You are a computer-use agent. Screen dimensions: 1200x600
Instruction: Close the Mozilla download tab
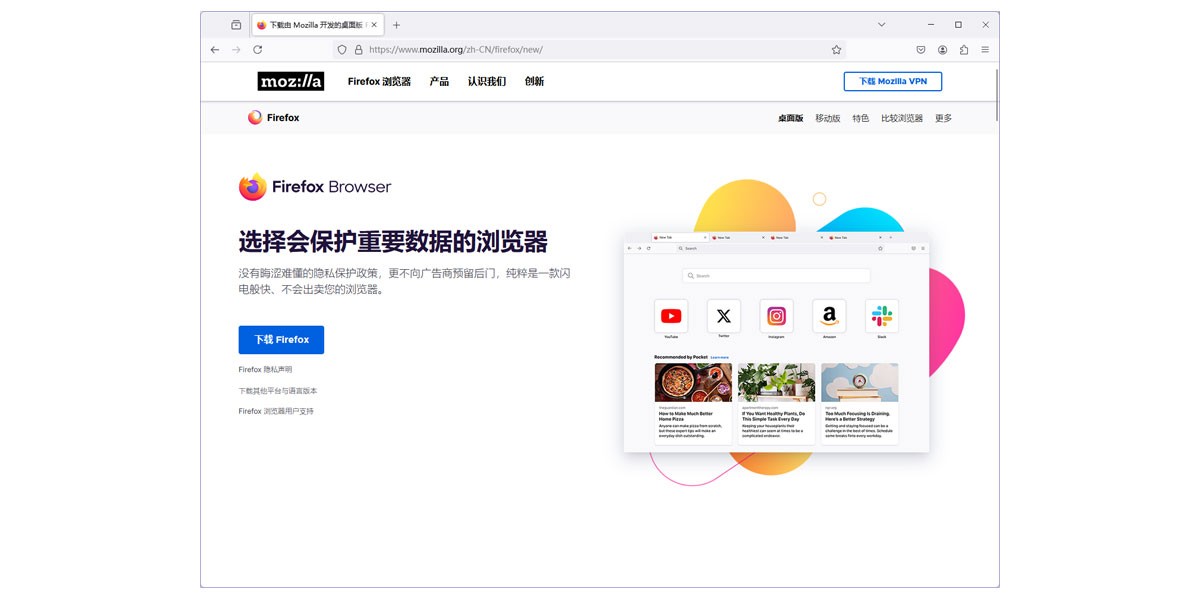click(374, 24)
